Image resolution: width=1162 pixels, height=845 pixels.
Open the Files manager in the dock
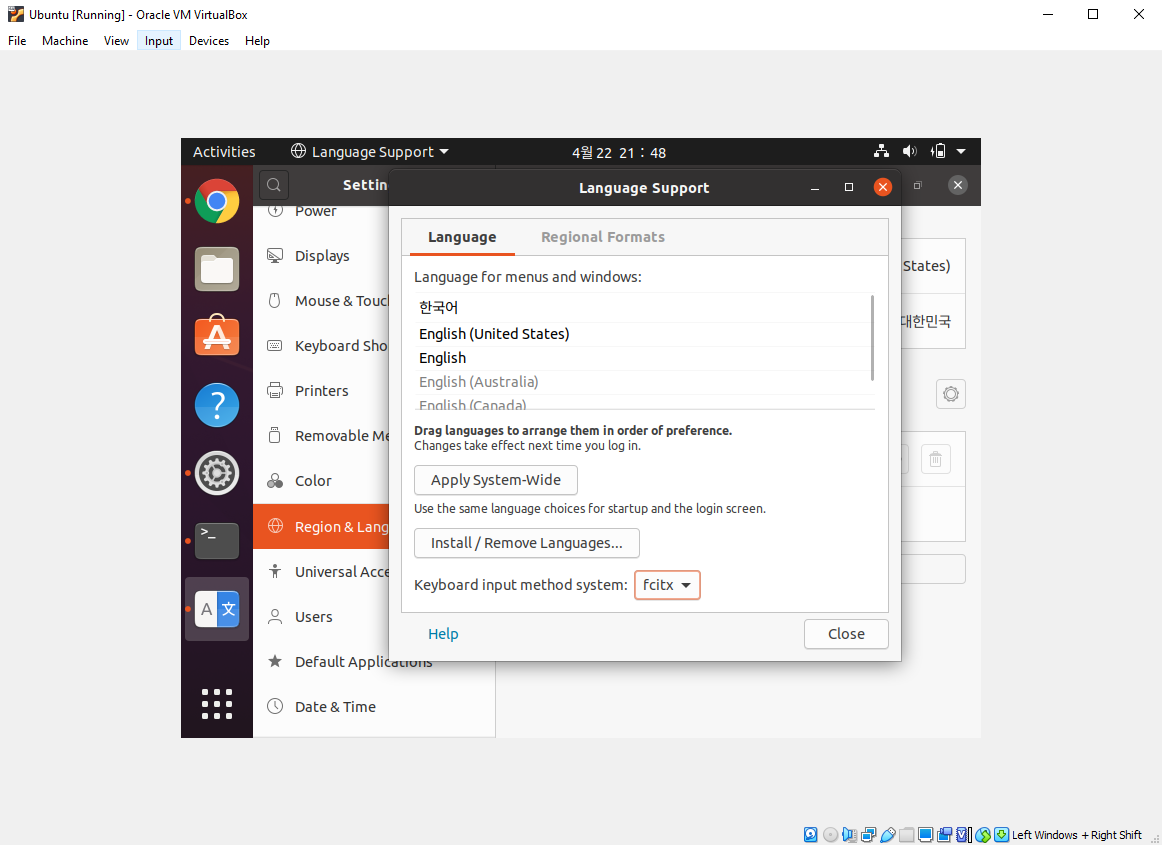216,268
